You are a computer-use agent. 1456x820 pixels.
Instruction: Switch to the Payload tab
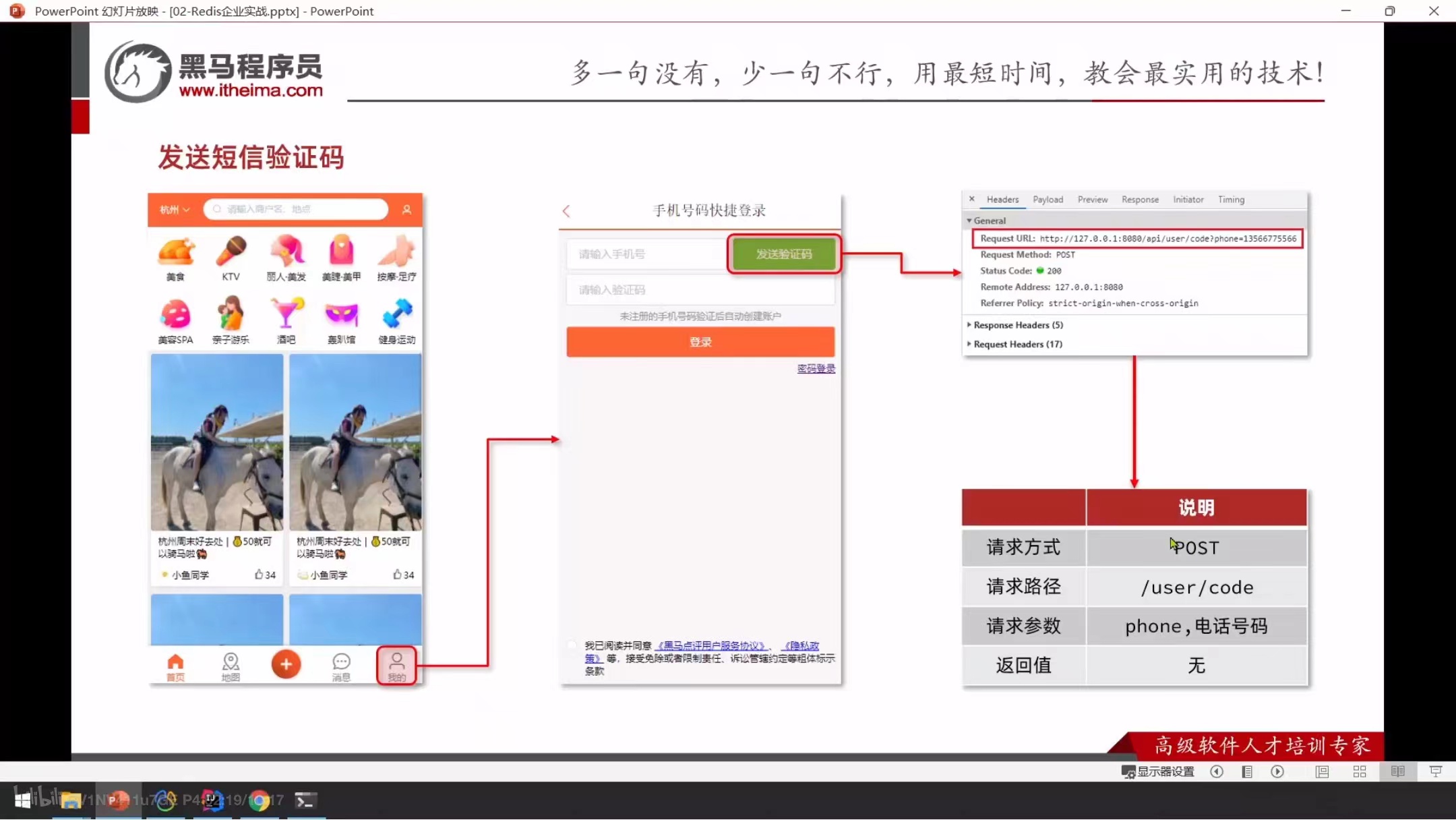pos(1048,200)
